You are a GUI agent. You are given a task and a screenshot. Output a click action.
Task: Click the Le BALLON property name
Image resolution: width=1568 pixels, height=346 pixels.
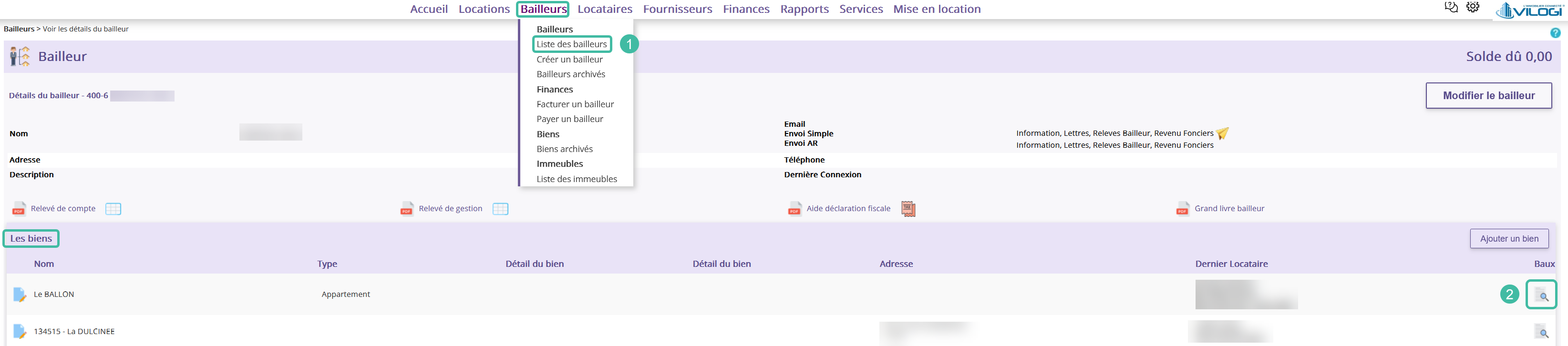[x=54, y=295]
